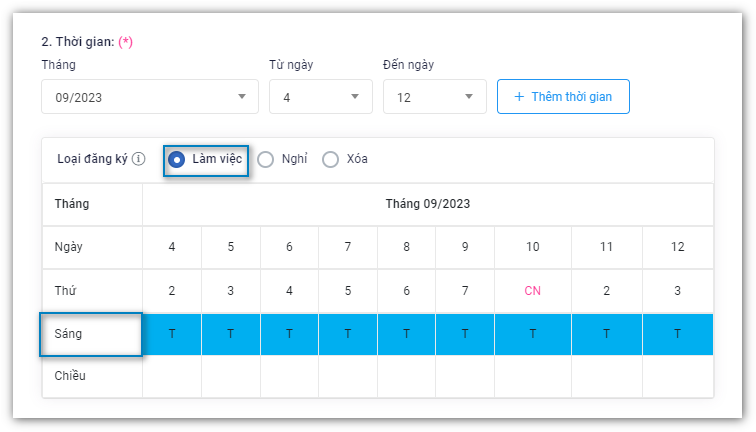The width and height of the screenshot is (756, 432).
Task: Click the Sáng cell for day 4
Action: tap(172, 334)
